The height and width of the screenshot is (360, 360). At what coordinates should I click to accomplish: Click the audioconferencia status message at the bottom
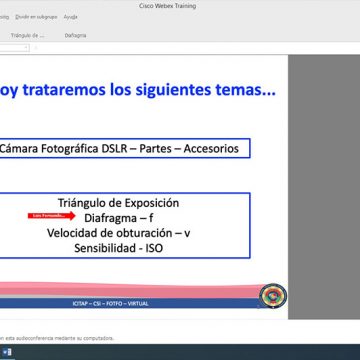point(57,338)
